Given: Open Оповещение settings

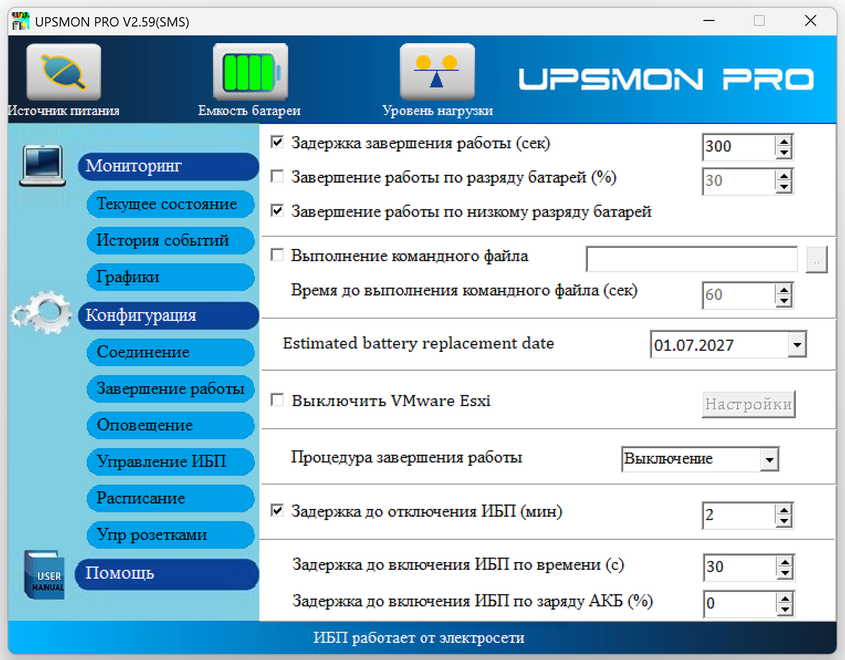Looking at the screenshot, I should coord(170,425).
